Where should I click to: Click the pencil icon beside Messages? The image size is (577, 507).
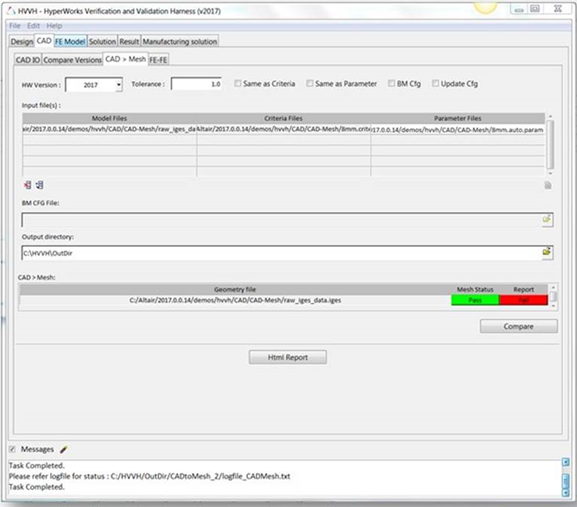64,449
